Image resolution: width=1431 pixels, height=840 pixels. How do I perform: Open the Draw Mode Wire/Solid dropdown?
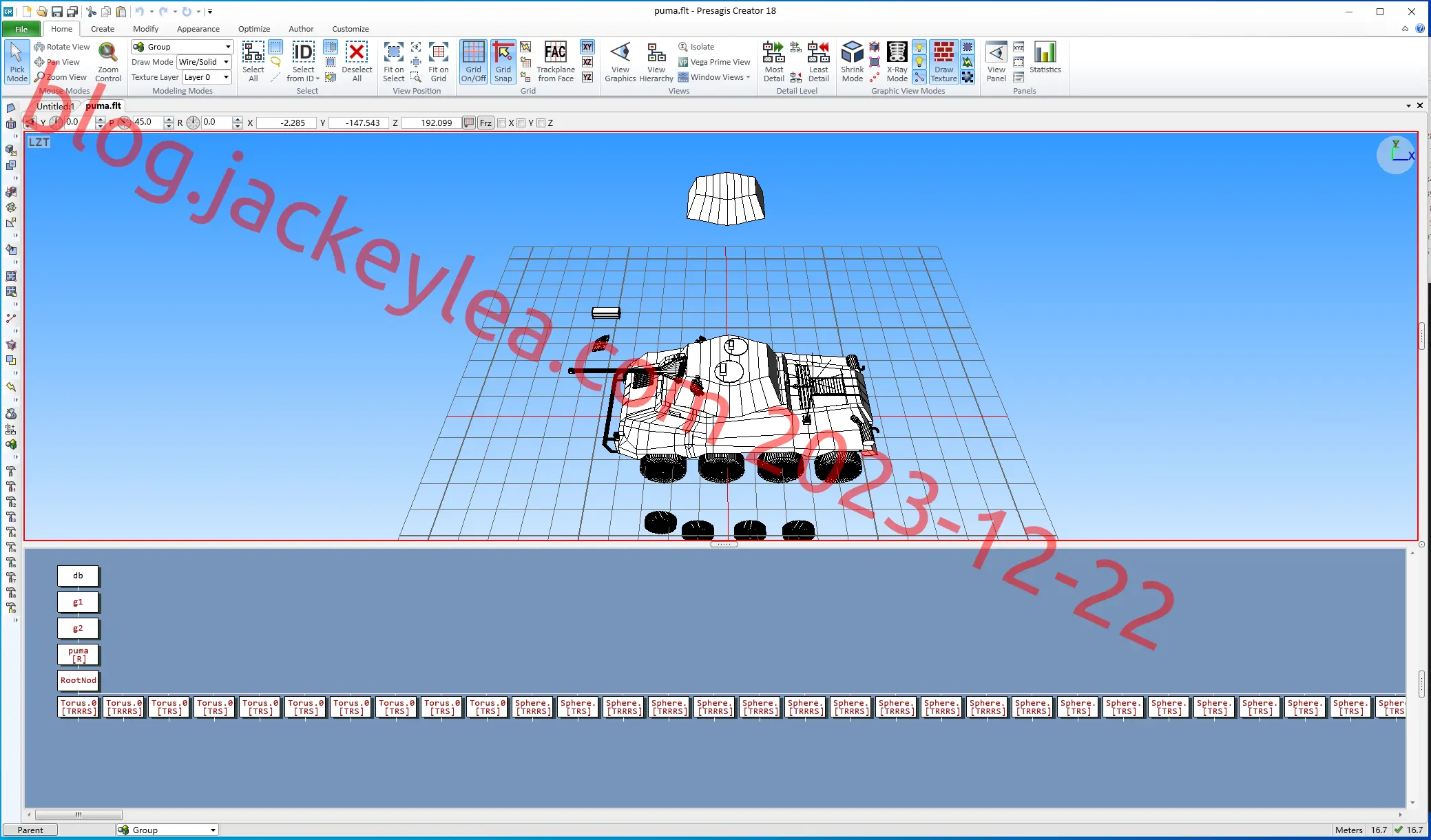click(x=204, y=62)
